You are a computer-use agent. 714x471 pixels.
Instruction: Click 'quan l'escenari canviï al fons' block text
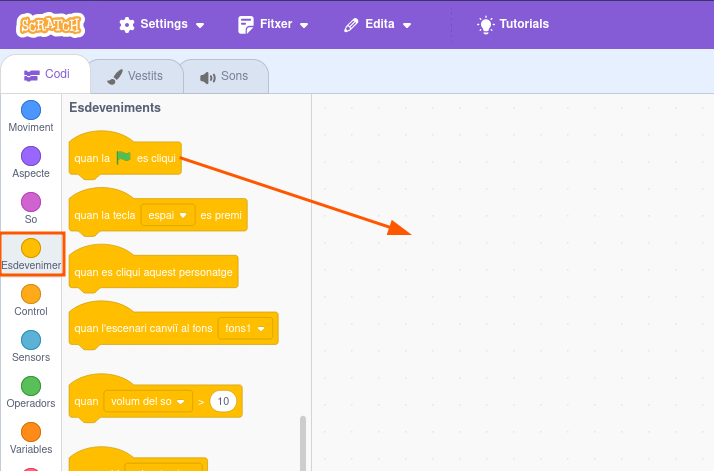pos(143,328)
